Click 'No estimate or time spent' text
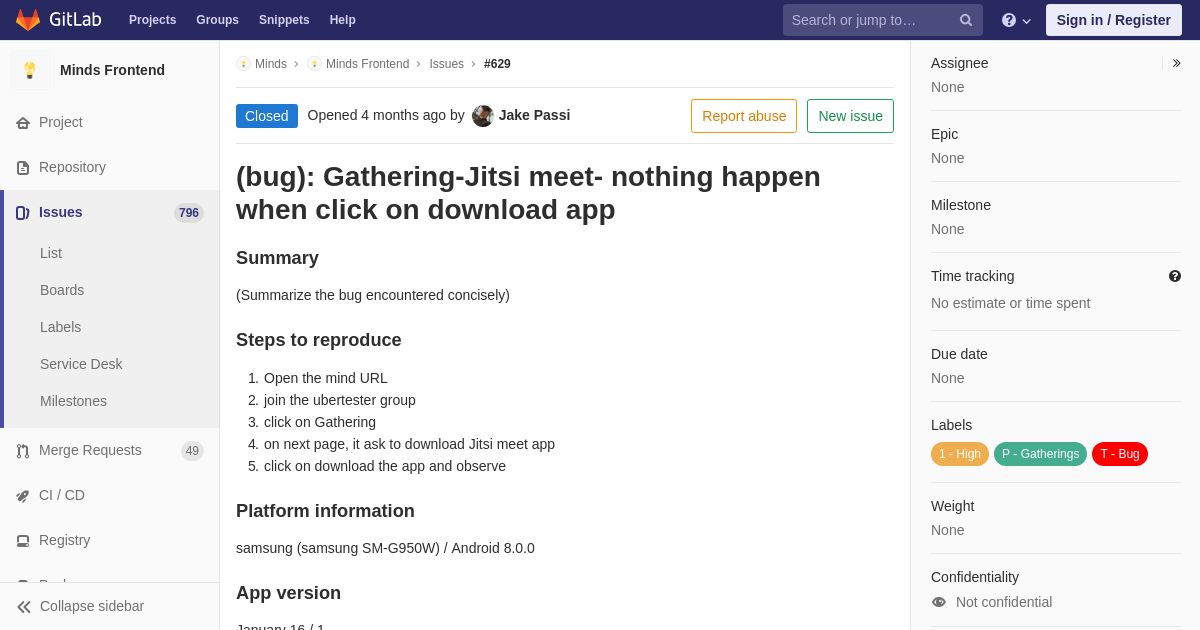1200x630 pixels. 1011,303
